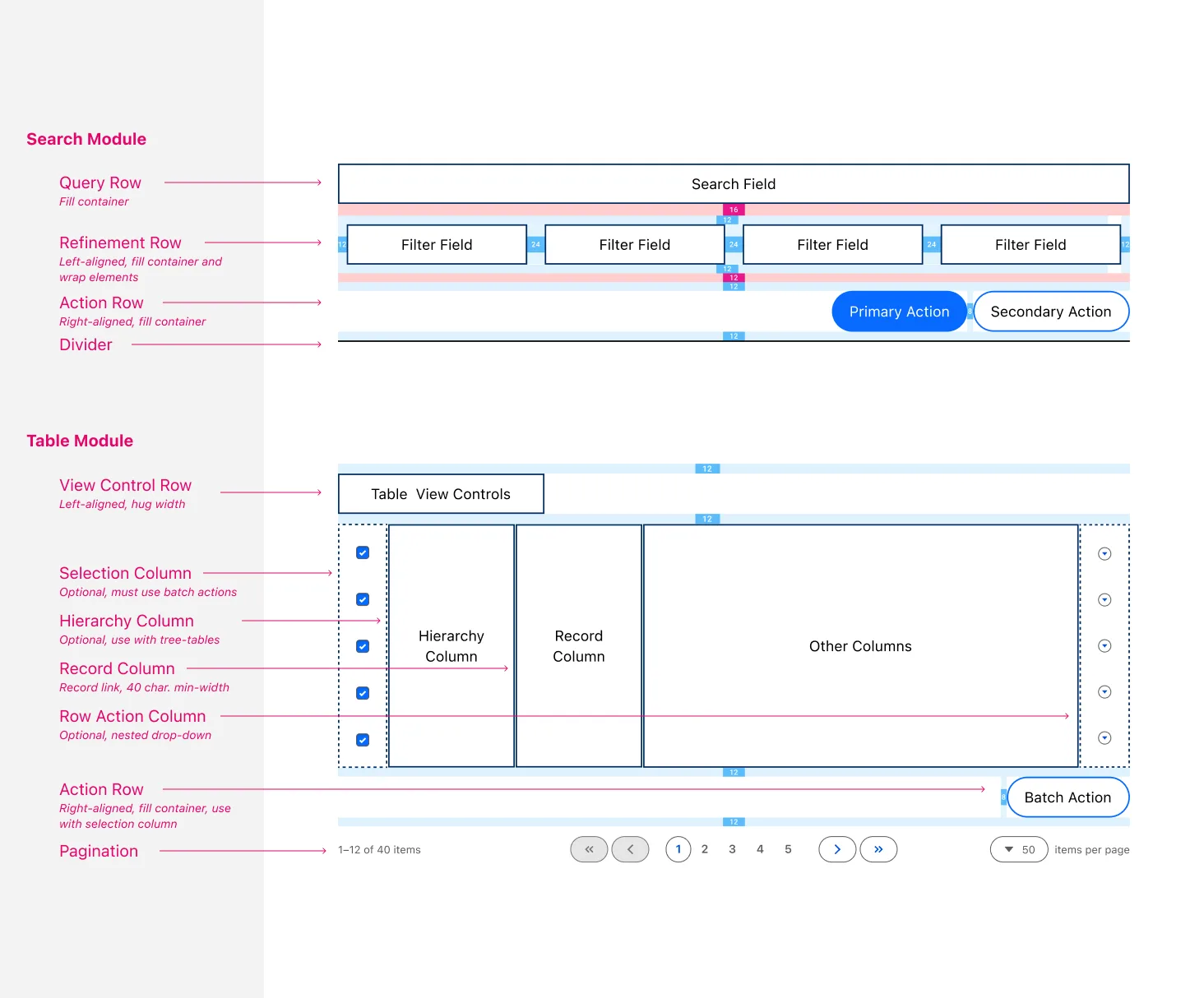This screenshot has height=998, width=1204.
Task: Open the 50 items per page dropdown
Action: 1019,849
